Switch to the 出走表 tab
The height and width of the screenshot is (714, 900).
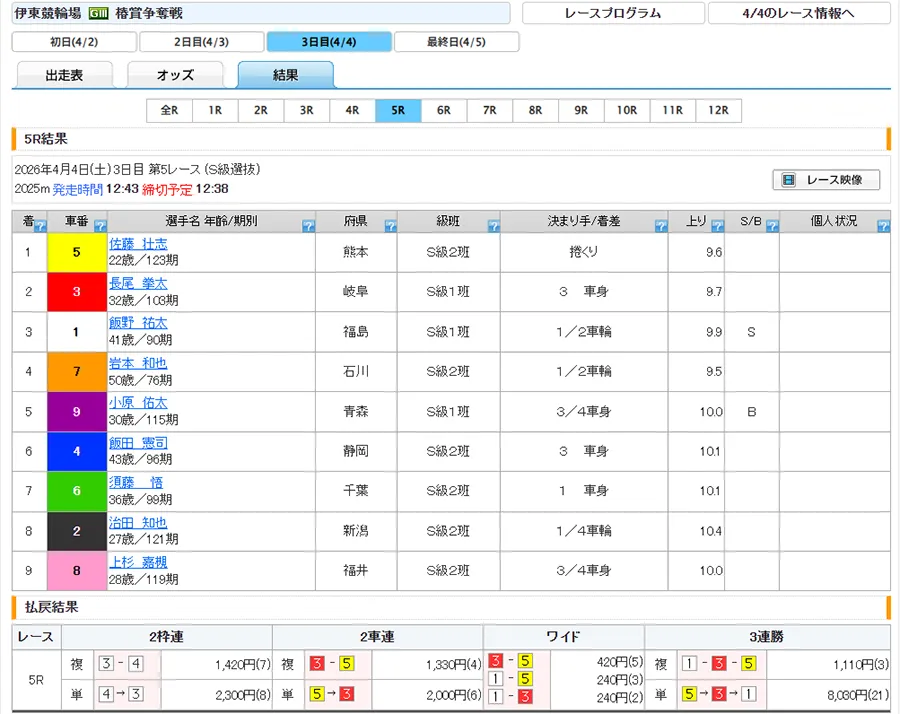(x=64, y=75)
